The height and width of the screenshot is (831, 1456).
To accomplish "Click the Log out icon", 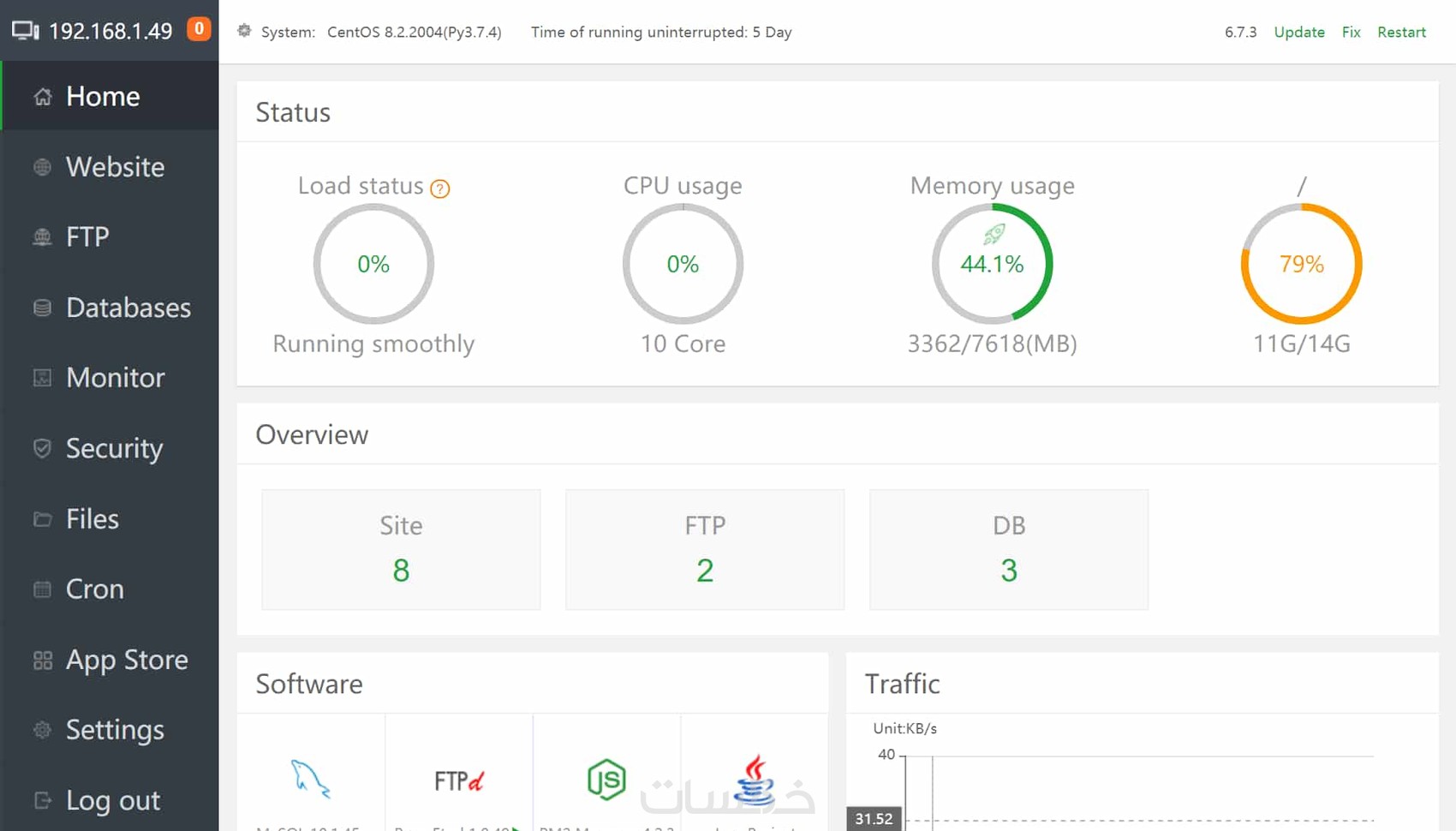I will 42,800.
